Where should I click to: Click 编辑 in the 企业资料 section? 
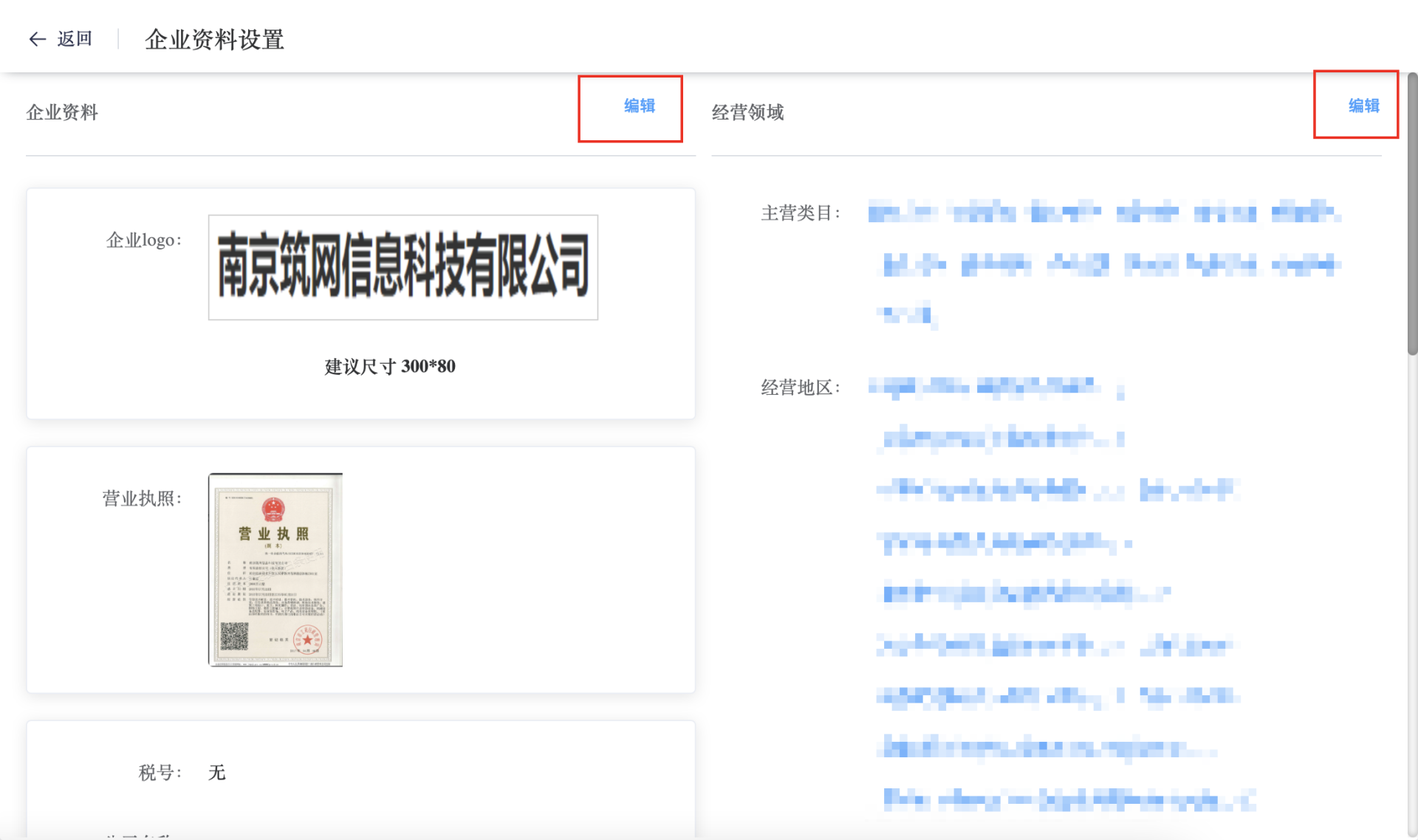639,106
